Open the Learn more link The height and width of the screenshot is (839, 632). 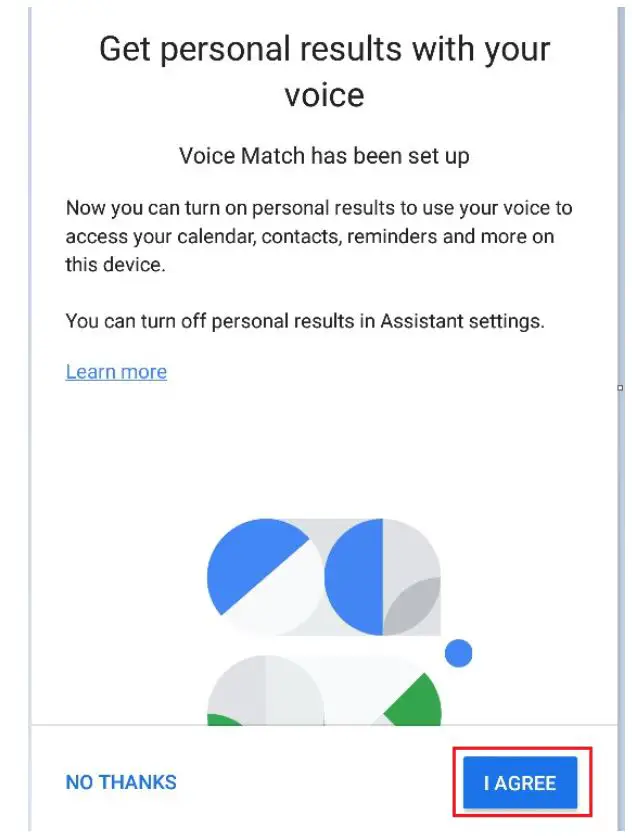tap(116, 372)
